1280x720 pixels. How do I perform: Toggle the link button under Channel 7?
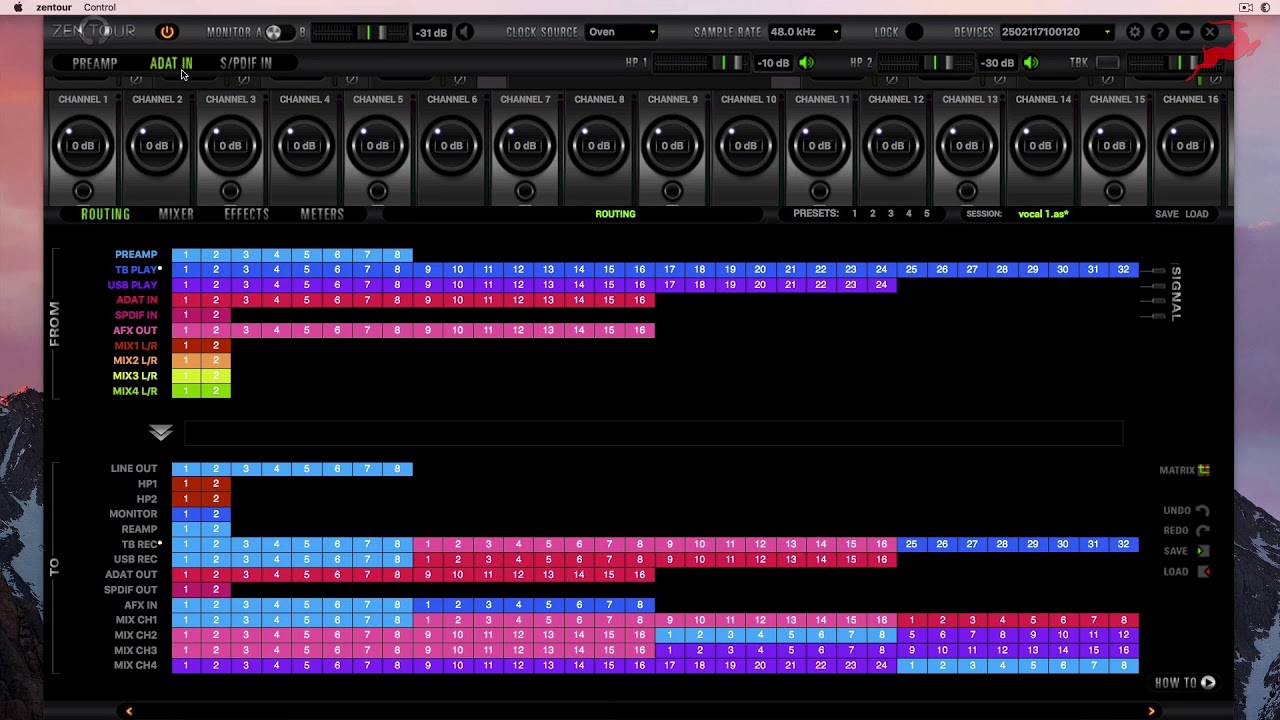[x=525, y=191]
